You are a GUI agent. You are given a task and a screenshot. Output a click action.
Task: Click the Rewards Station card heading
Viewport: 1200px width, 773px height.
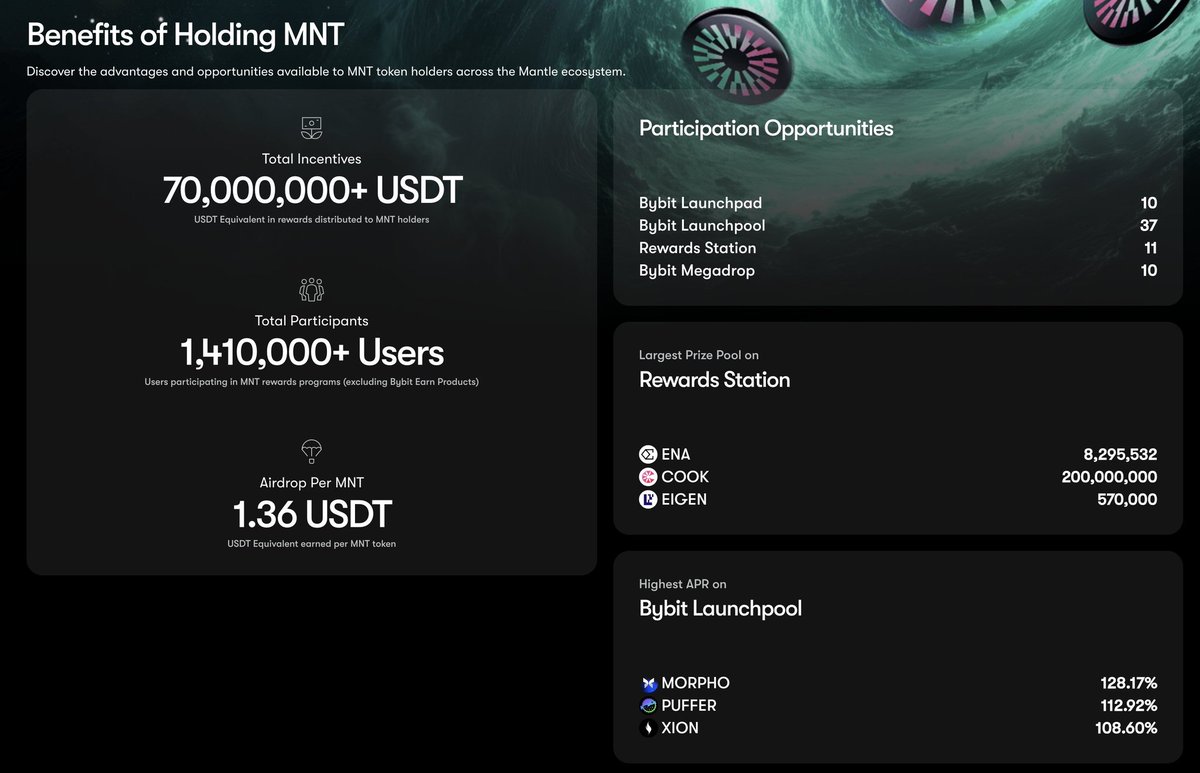coord(714,380)
